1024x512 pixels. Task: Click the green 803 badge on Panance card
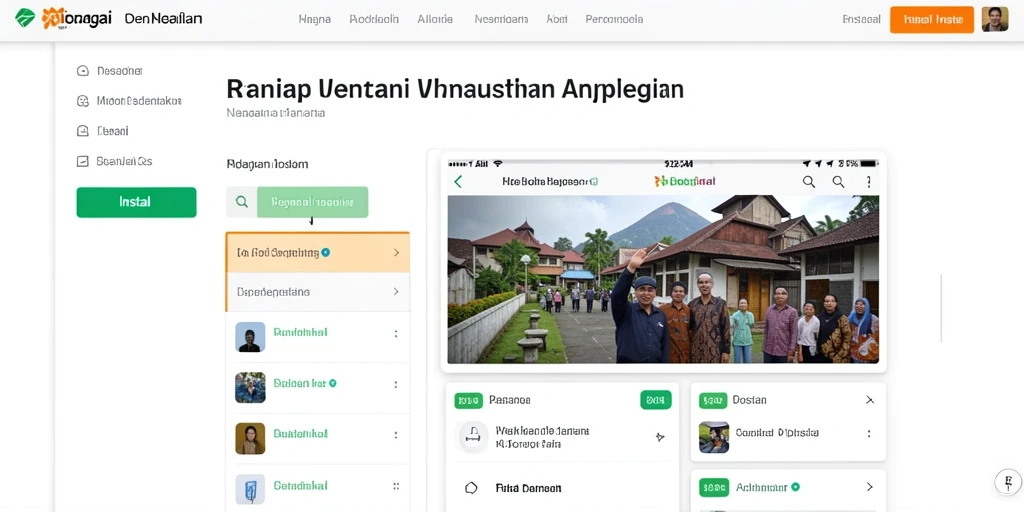pyautogui.click(x=656, y=400)
